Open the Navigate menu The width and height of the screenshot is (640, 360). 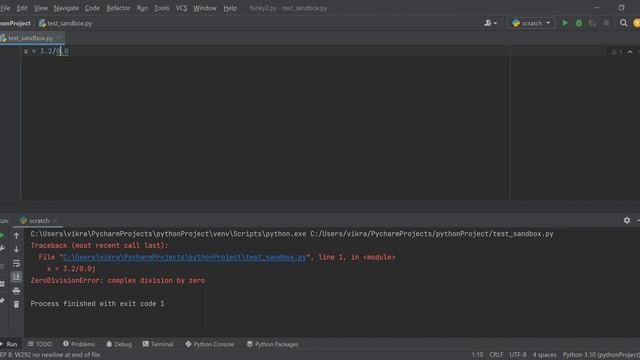coord(66,8)
